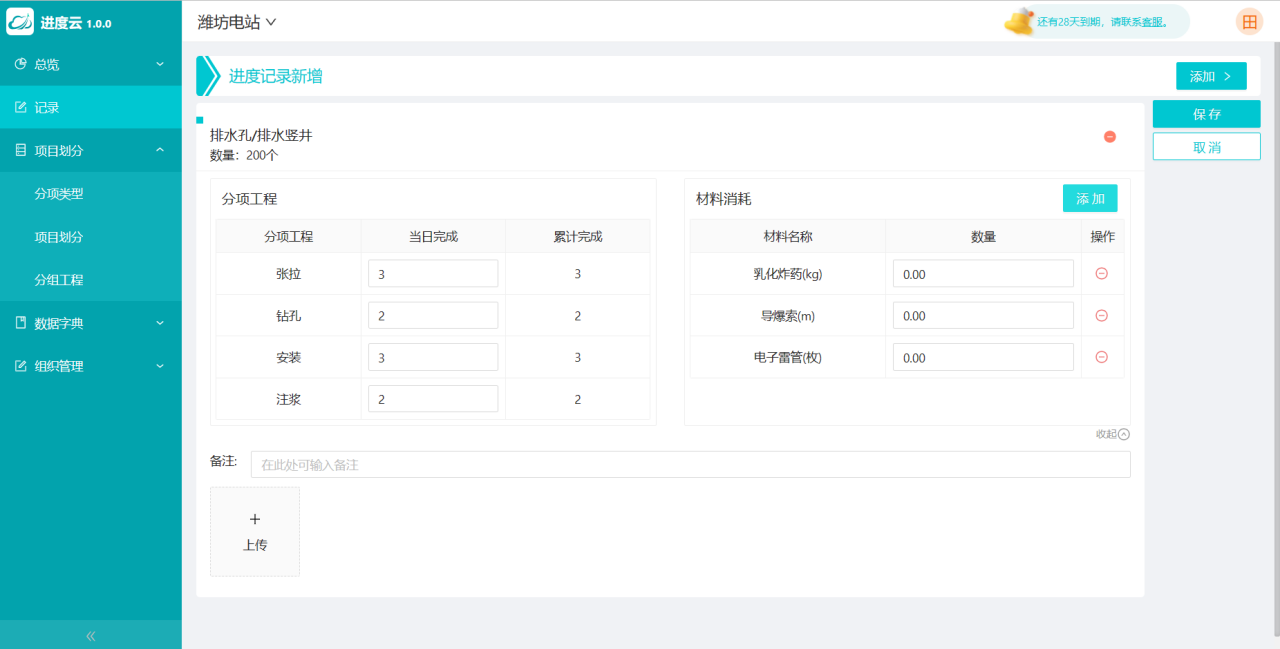Collapse the sidebar with double-arrow icon
Viewport: 1280px width, 649px height.
coord(90,635)
